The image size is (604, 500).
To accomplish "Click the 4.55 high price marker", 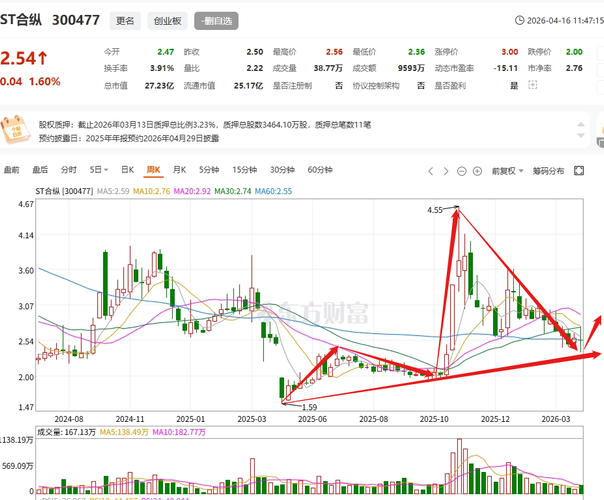I will (435, 210).
